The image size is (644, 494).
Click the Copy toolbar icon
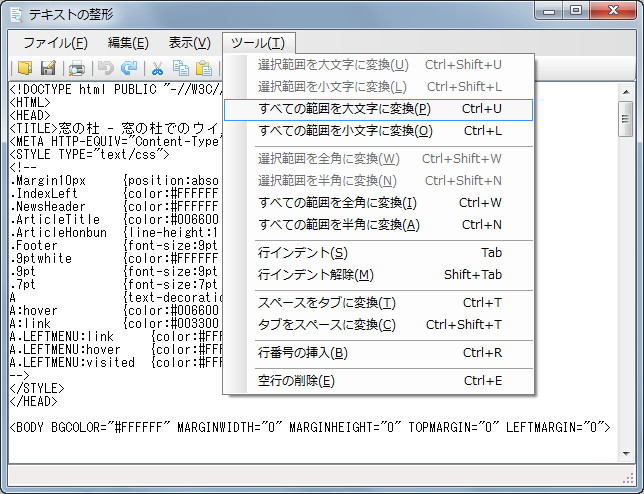pyautogui.click(x=181, y=68)
